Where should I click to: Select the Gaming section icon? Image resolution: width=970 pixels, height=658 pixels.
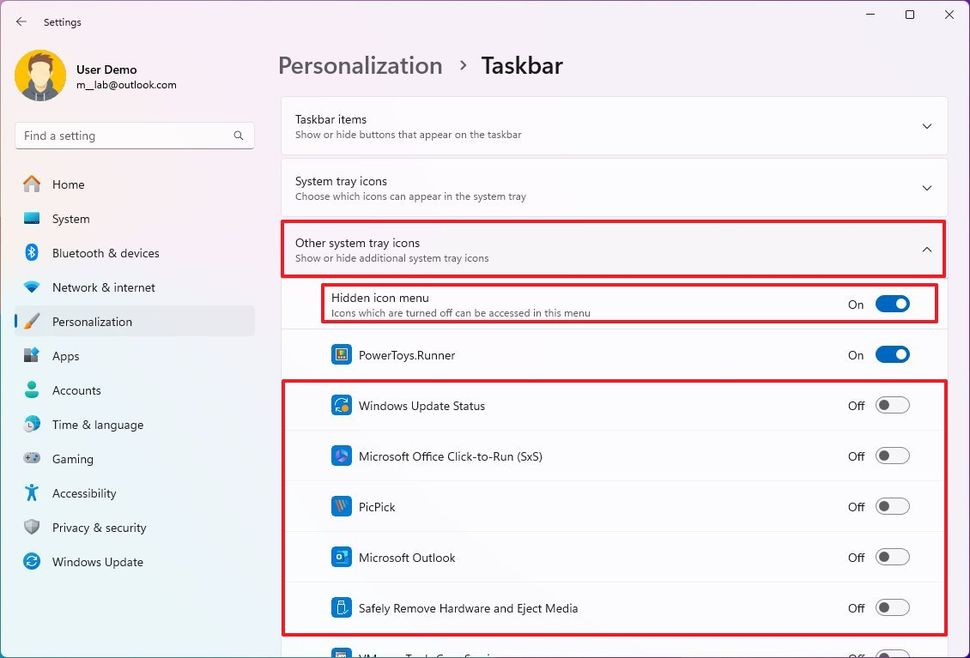pos(31,459)
